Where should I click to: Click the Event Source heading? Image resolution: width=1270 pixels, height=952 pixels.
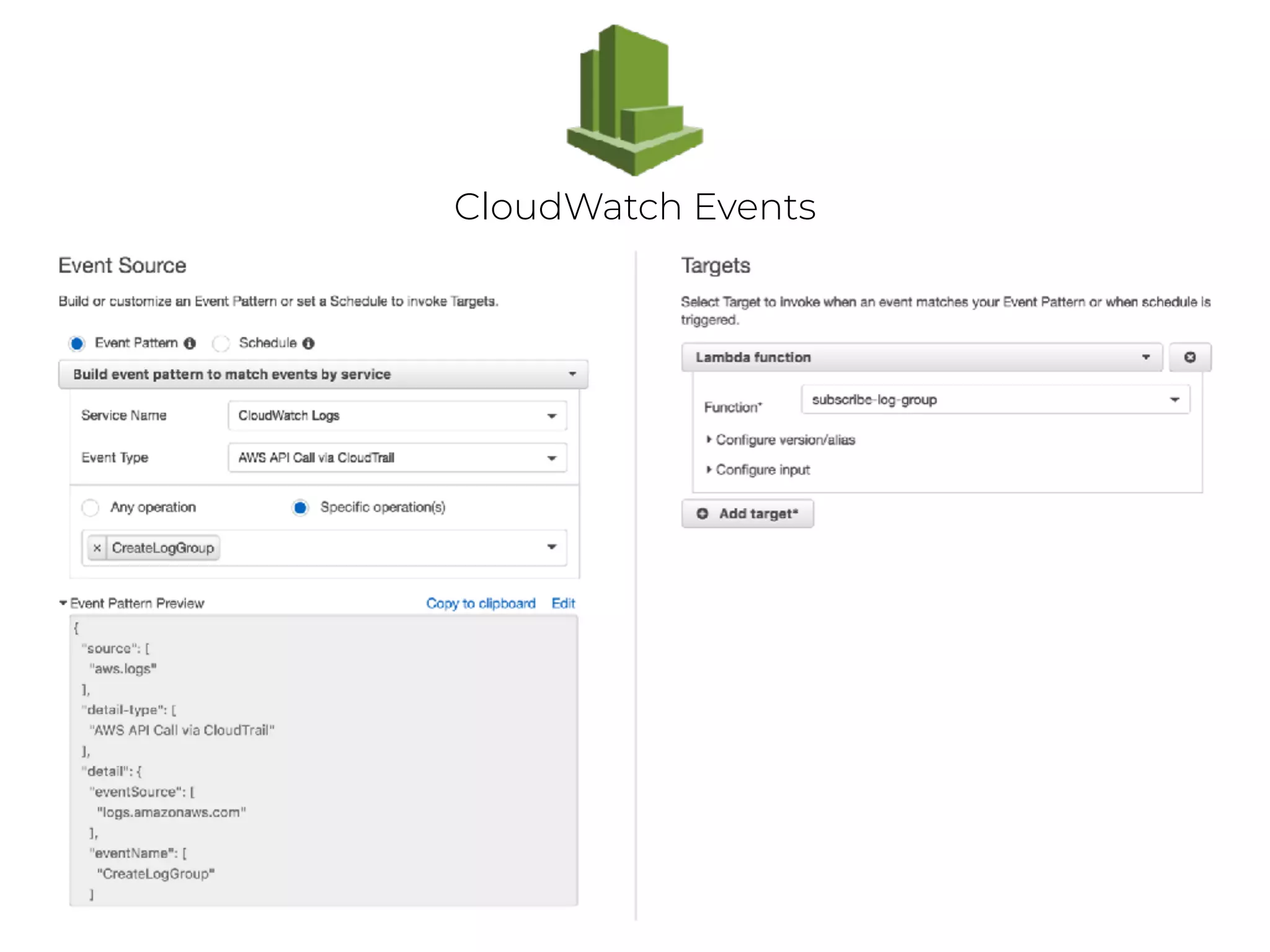[x=122, y=266]
